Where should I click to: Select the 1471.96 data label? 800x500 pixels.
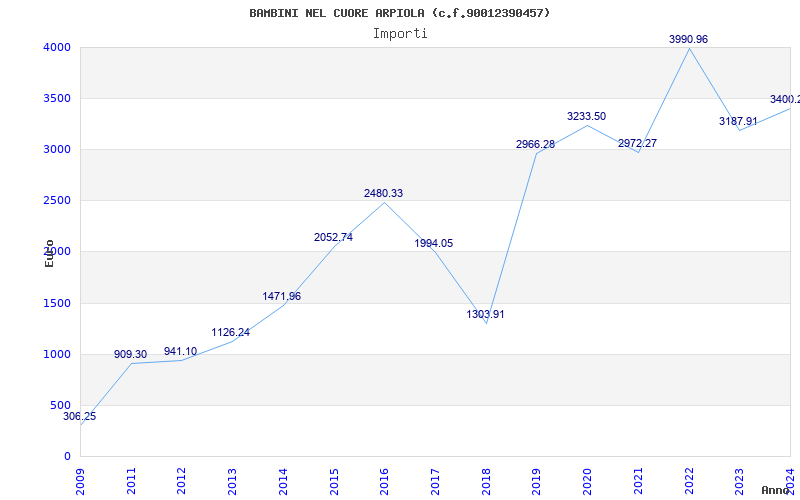pyautogui.click(x=282, y=296)
